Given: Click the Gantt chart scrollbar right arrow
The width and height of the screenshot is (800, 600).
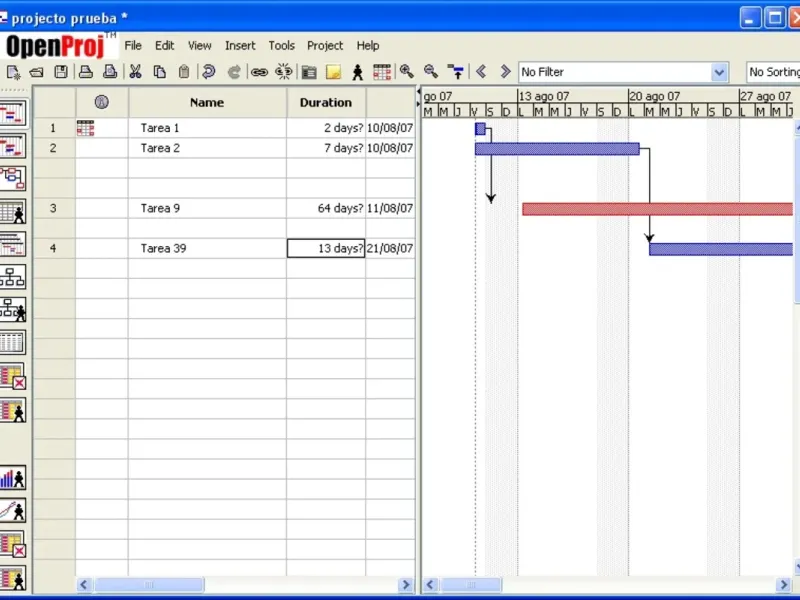Looking at the screenshot, I should pyautogui.click(x=783, y=585).
